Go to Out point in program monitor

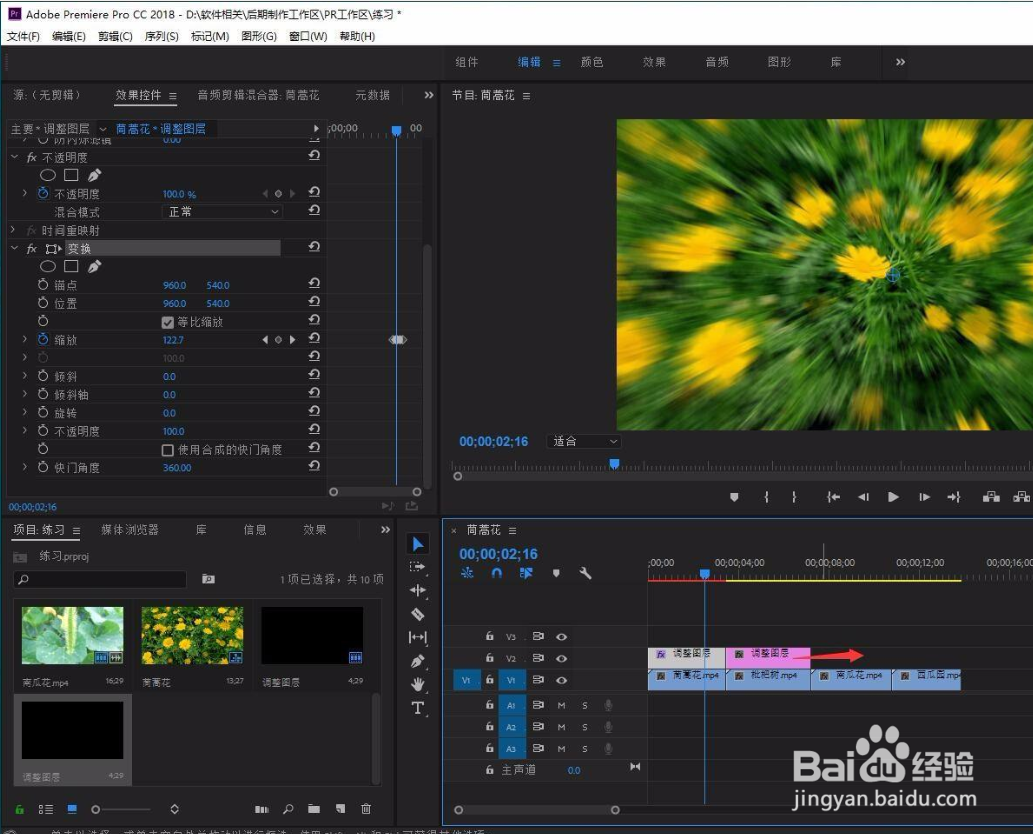tap(954, 497)
